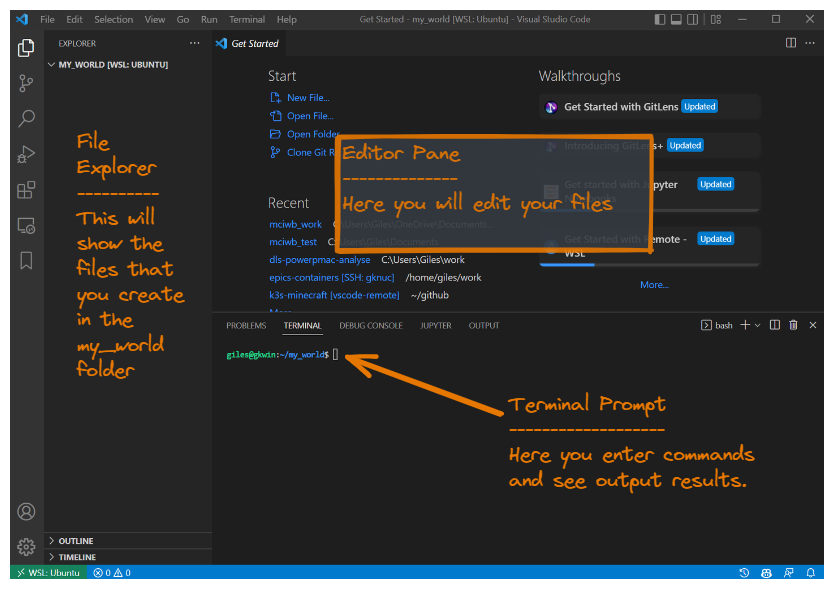Toggle panel visibility layout button
The width and height of the screenshot is (834, 589).
(x=677, y=19)
